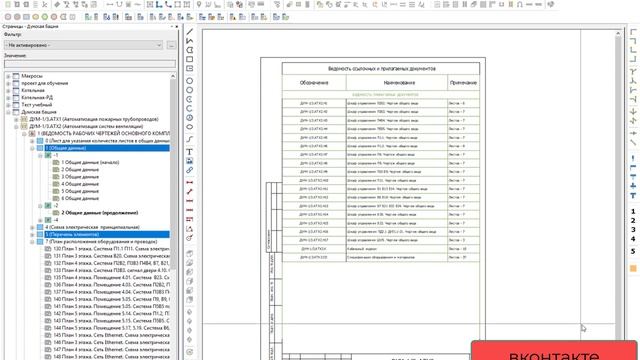Expand the ДУМ-1/3.АТХ1 node
The width and height of the screenshot is (640, 360).
pos(16,119)
